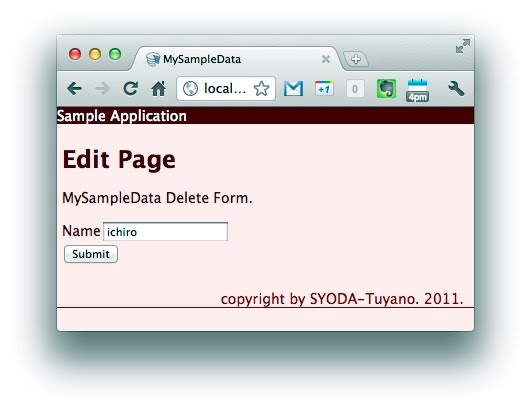This screenshot has height=410, width=531.
Task: Reload the page with refresh icon
Action: tap(130, 89)
